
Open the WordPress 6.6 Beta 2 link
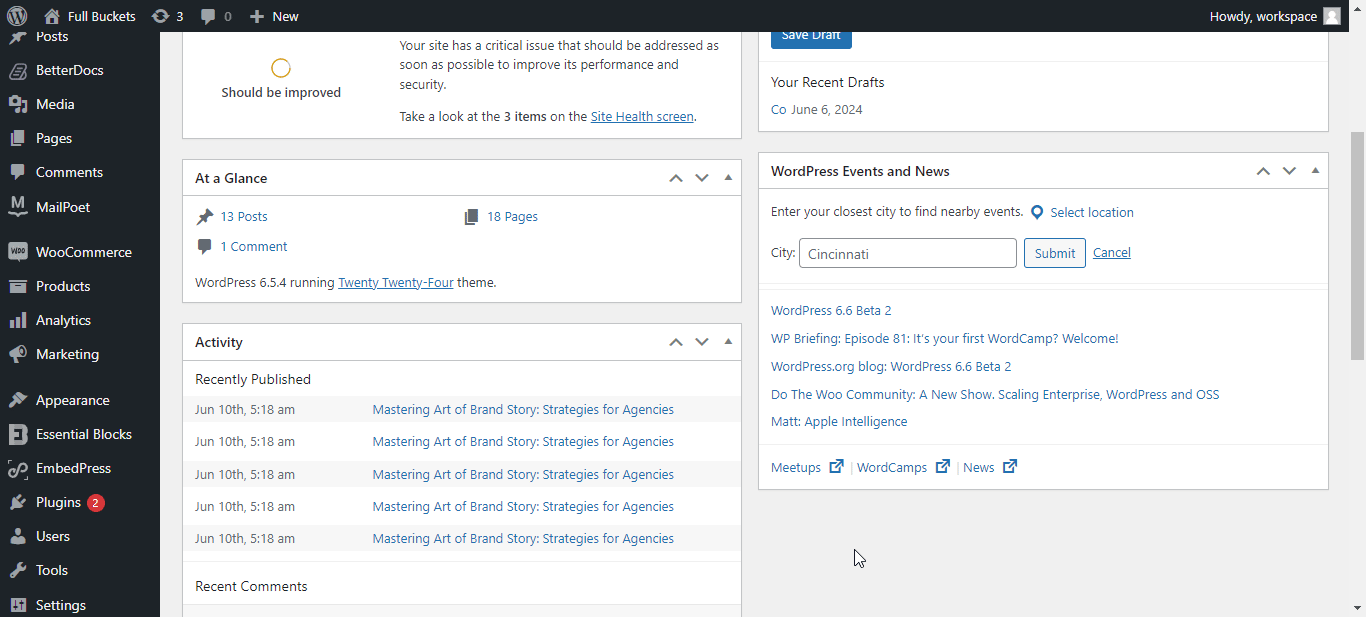pos(831,310)
